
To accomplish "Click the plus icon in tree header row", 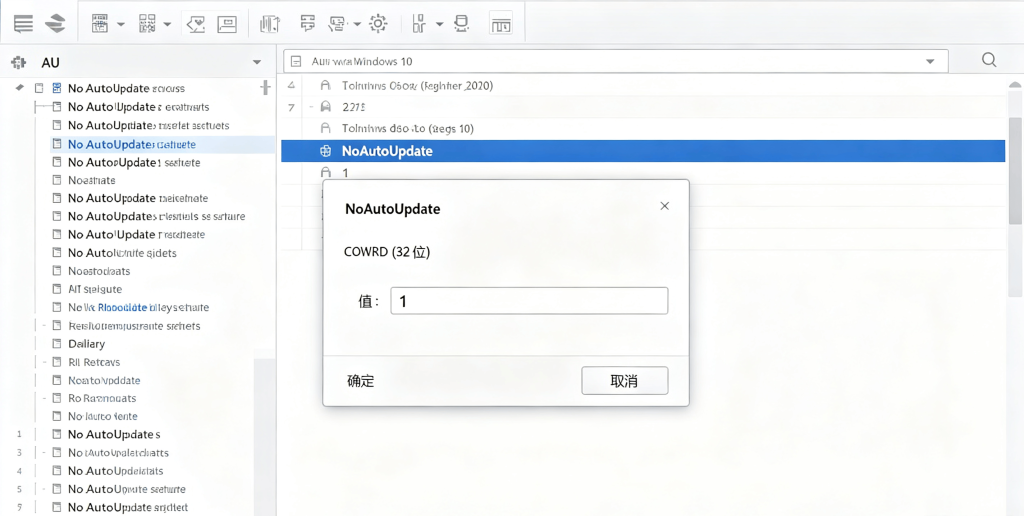I will click(265, 88).
